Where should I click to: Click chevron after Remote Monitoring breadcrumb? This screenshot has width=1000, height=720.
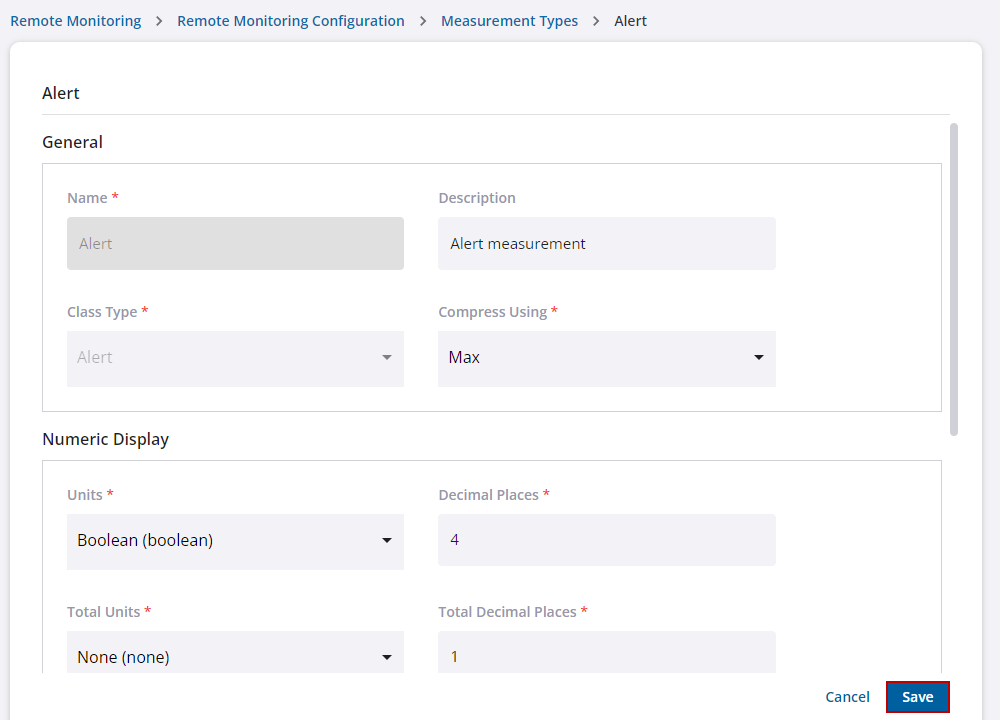tap(159, 21)
